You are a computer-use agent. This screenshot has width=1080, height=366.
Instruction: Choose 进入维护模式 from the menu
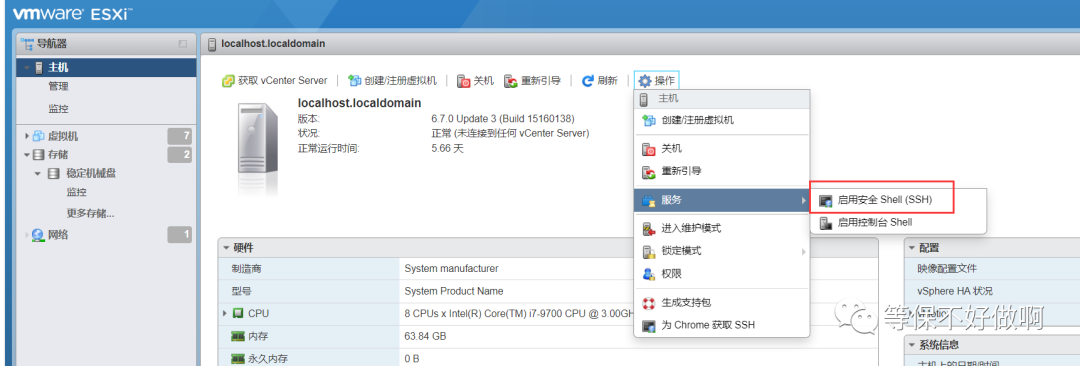pyautogui.click(x=721, y=228)
